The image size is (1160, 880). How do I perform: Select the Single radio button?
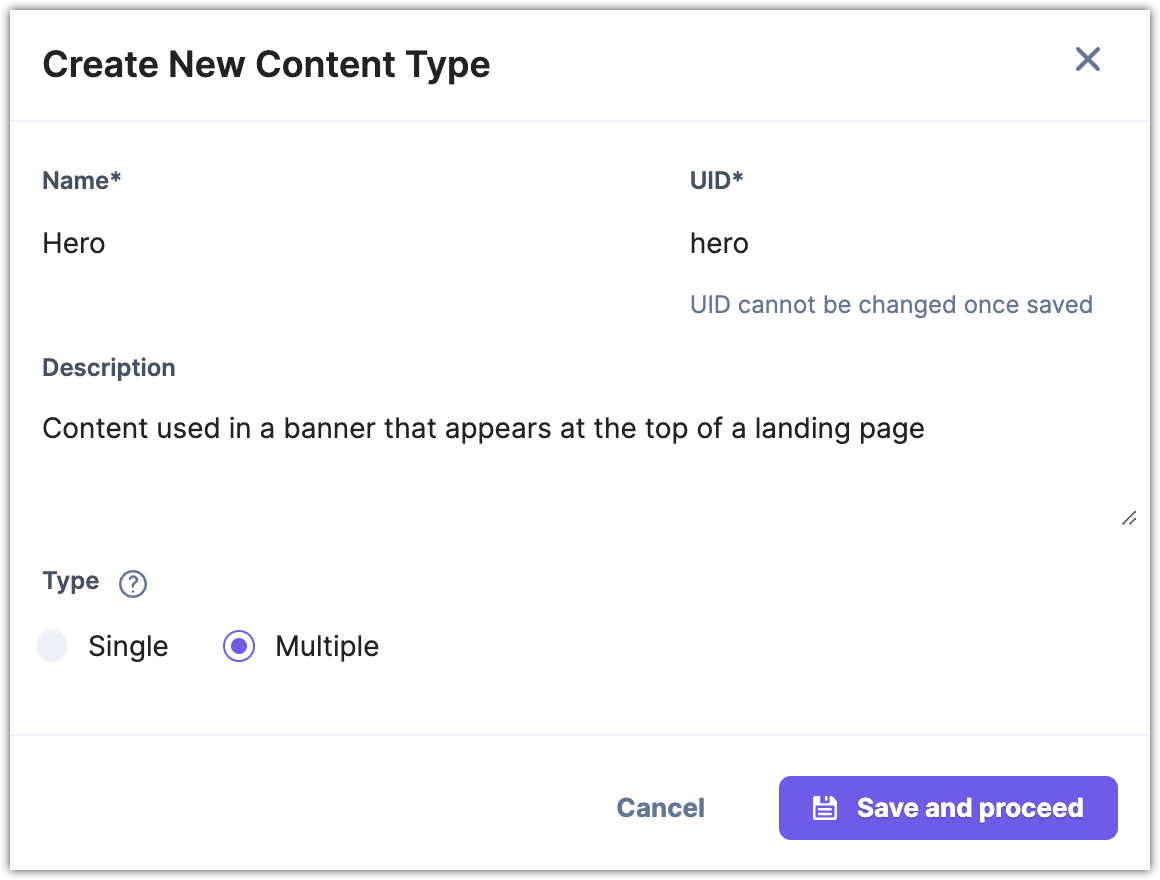pyautogui.click(x=52, y=646)
